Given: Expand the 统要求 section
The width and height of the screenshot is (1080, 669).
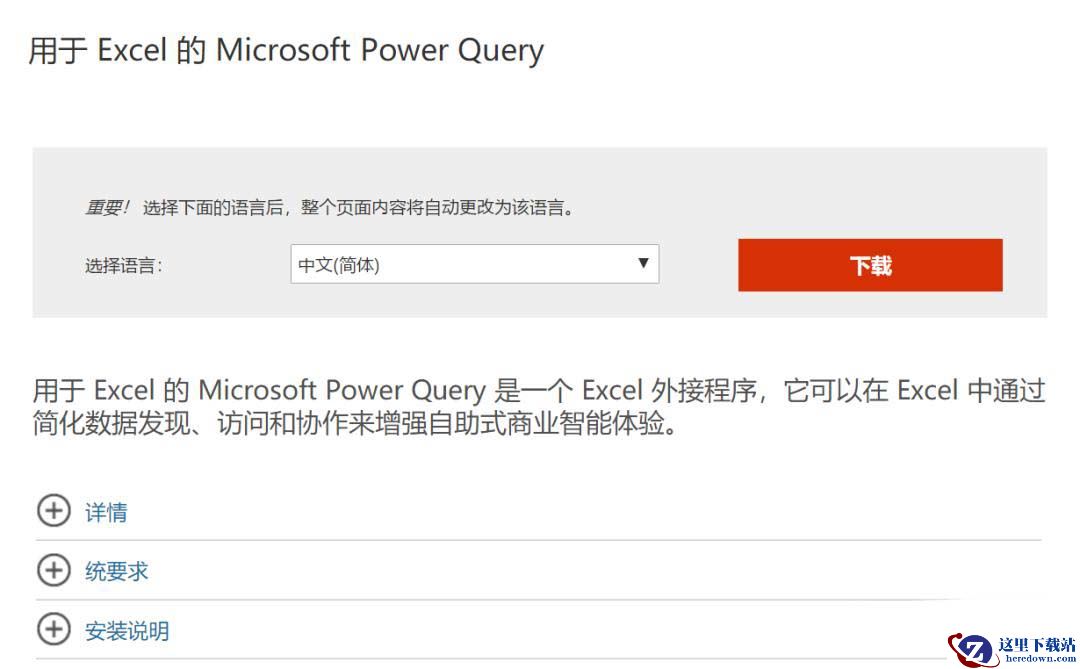Looking at the screenshot, I should [x=116, y=571].
